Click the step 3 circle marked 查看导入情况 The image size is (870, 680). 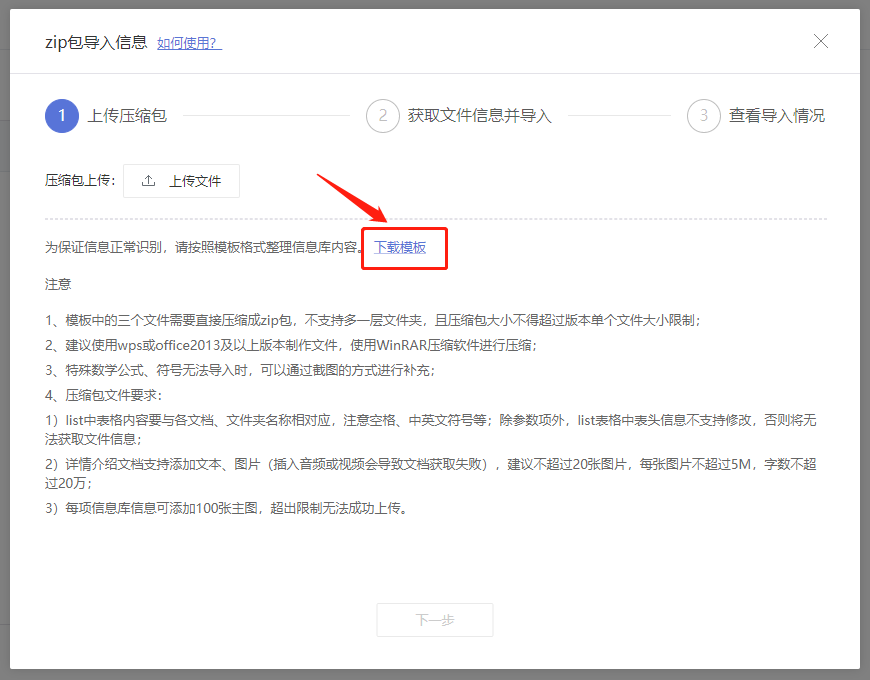click(x=704, y=116)
